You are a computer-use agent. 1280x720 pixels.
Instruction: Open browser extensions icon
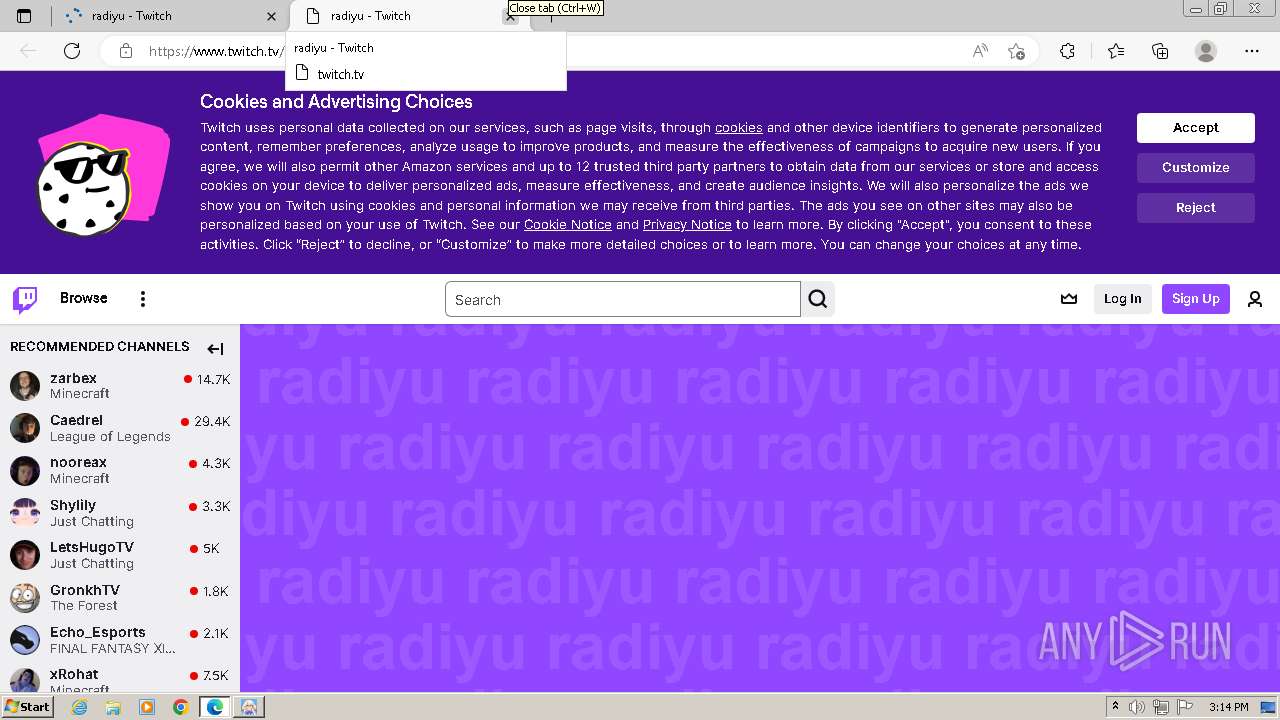[x=1067, y=51]
